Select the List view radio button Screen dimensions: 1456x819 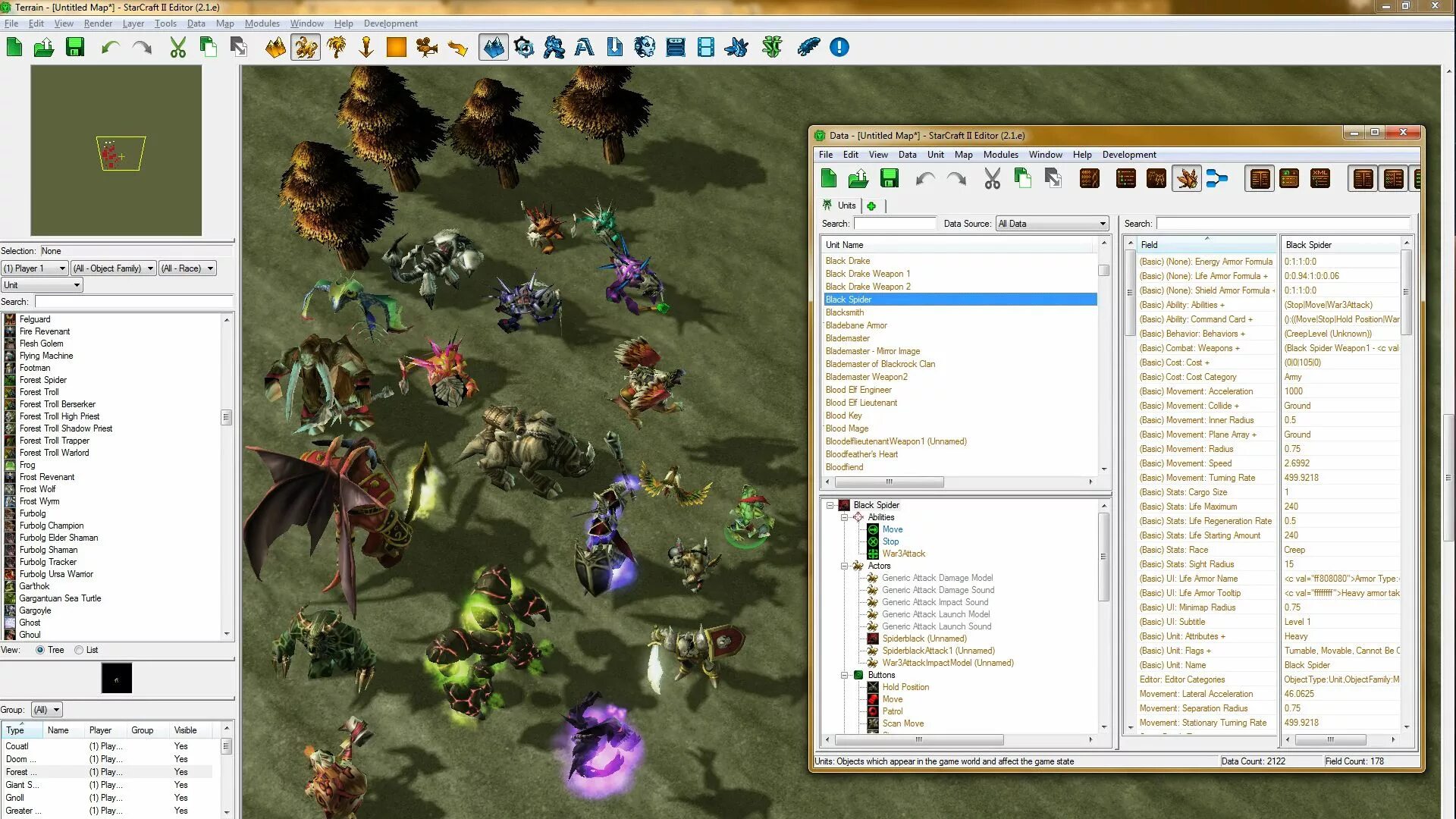(x=79, y=650)
